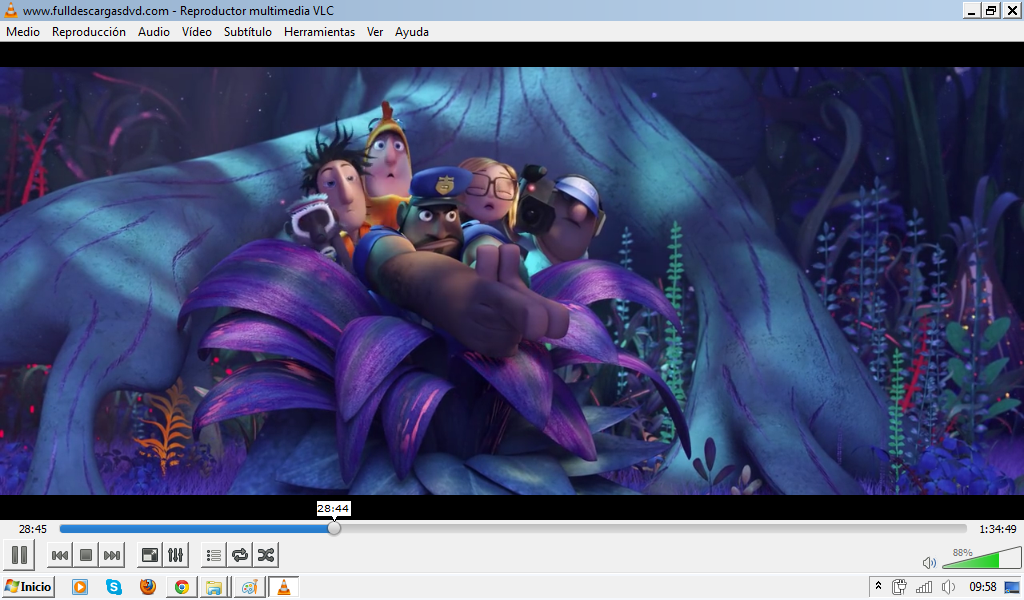Click the green volume slider at 88%

(x=981, y=558)
